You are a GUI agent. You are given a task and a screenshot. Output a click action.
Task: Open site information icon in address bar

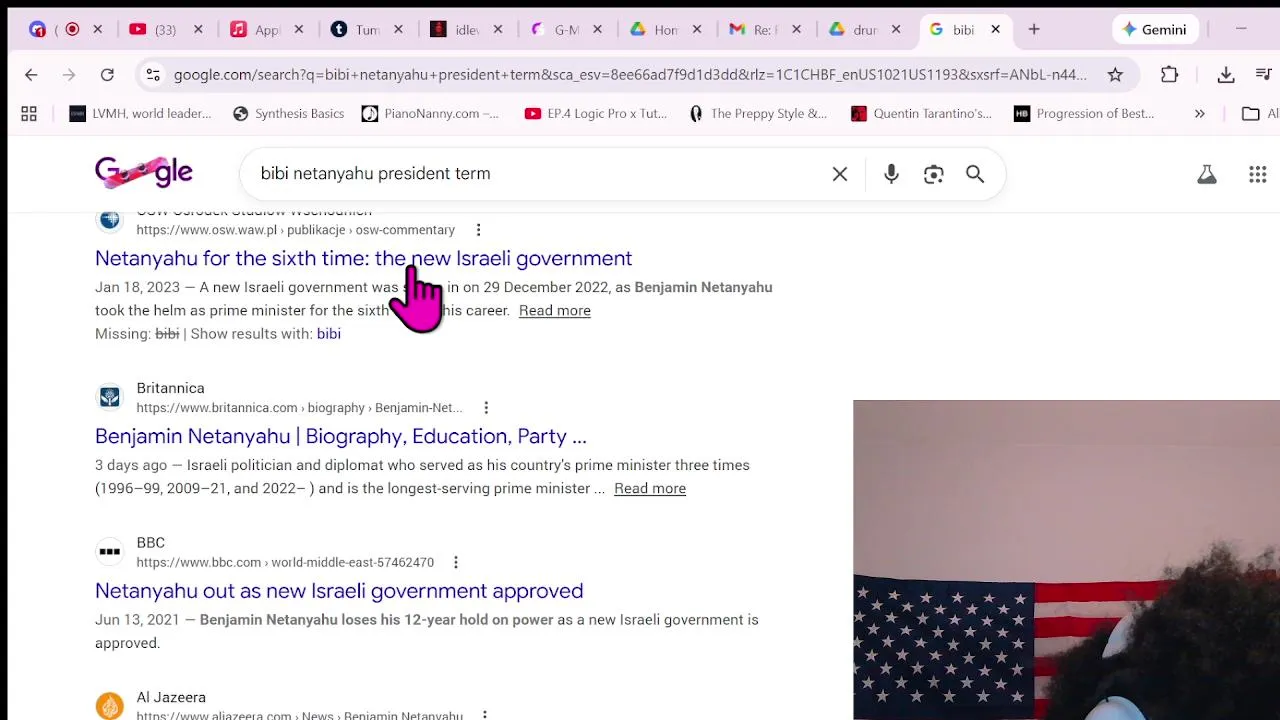(x=152, y=74)
